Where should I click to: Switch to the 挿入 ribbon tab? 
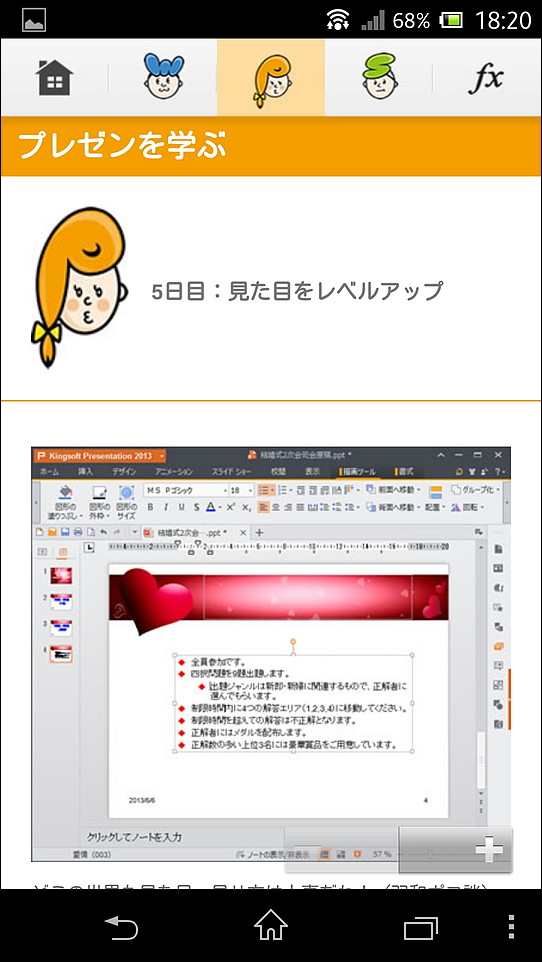85,472
